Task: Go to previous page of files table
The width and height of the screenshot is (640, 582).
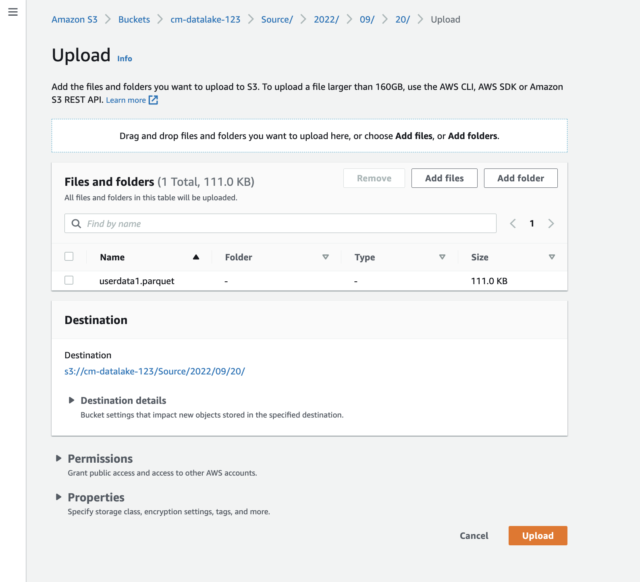Action: click(x=513, y=223)
